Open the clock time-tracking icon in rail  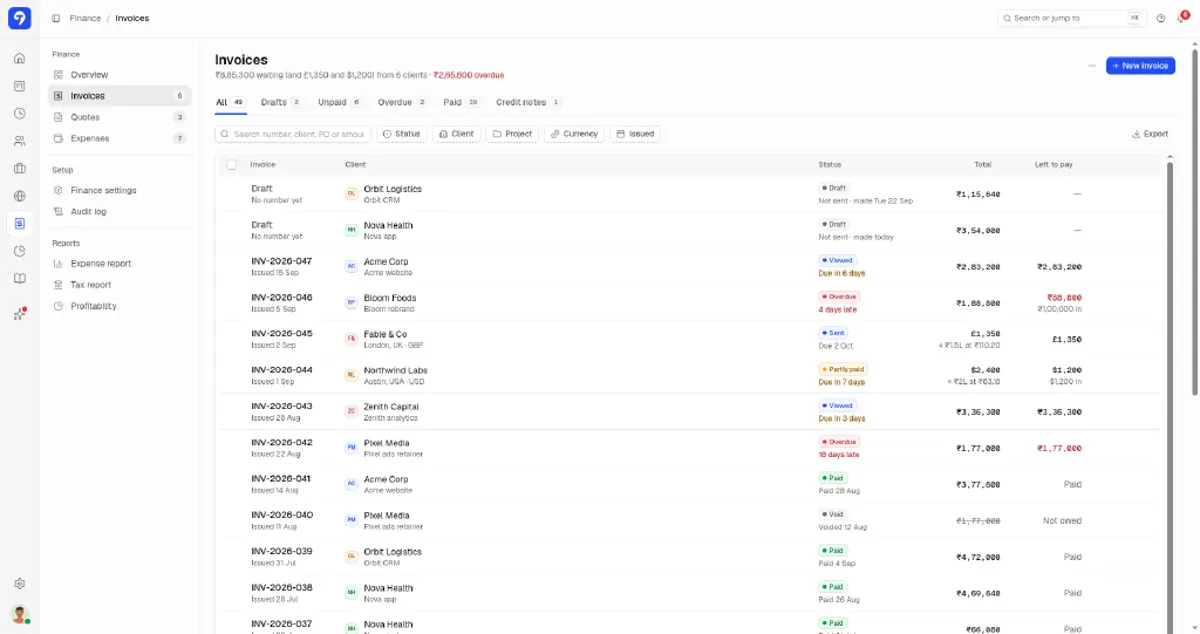19,113
